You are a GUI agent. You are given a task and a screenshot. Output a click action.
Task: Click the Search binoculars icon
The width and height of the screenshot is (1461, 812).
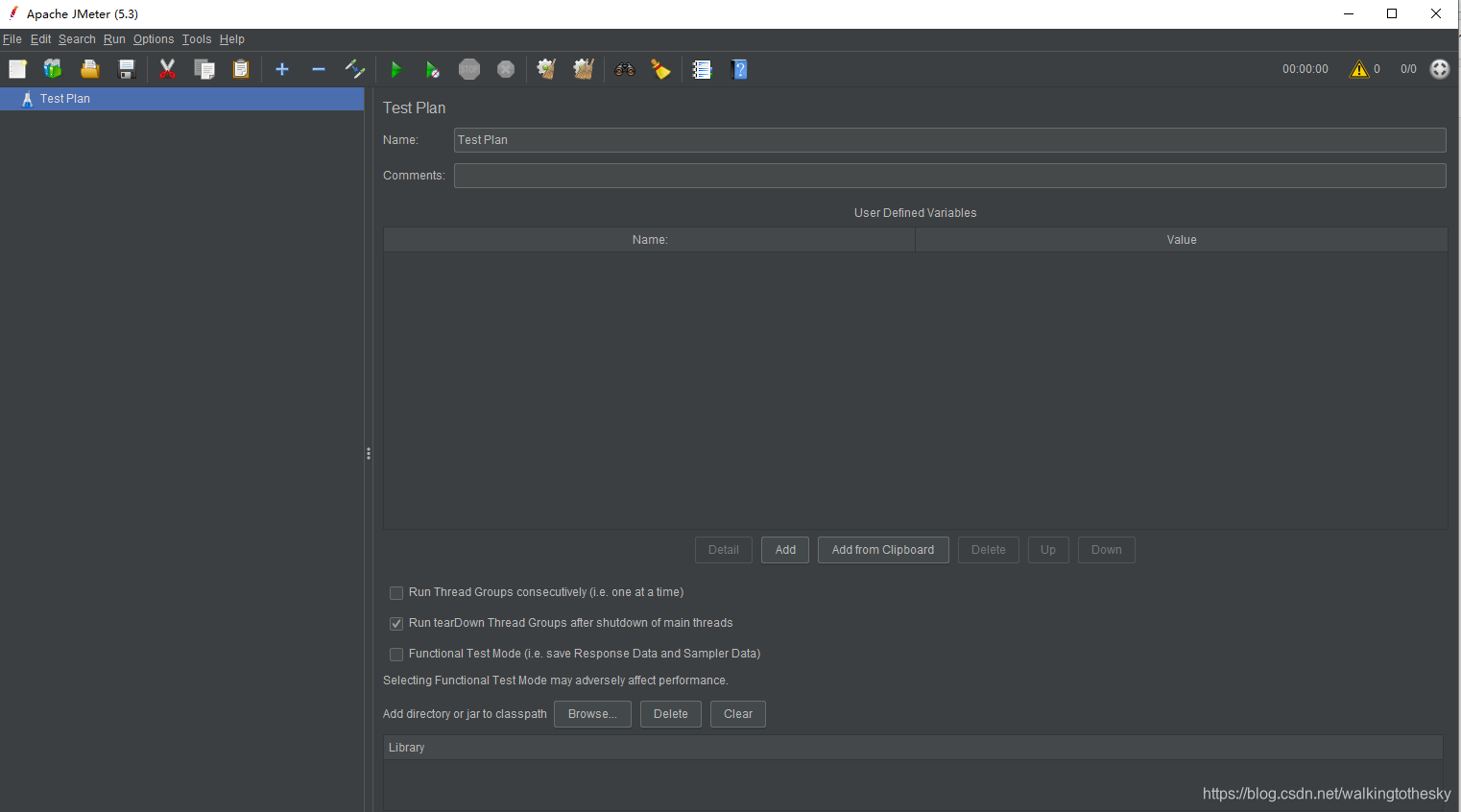tap(625, 69)
